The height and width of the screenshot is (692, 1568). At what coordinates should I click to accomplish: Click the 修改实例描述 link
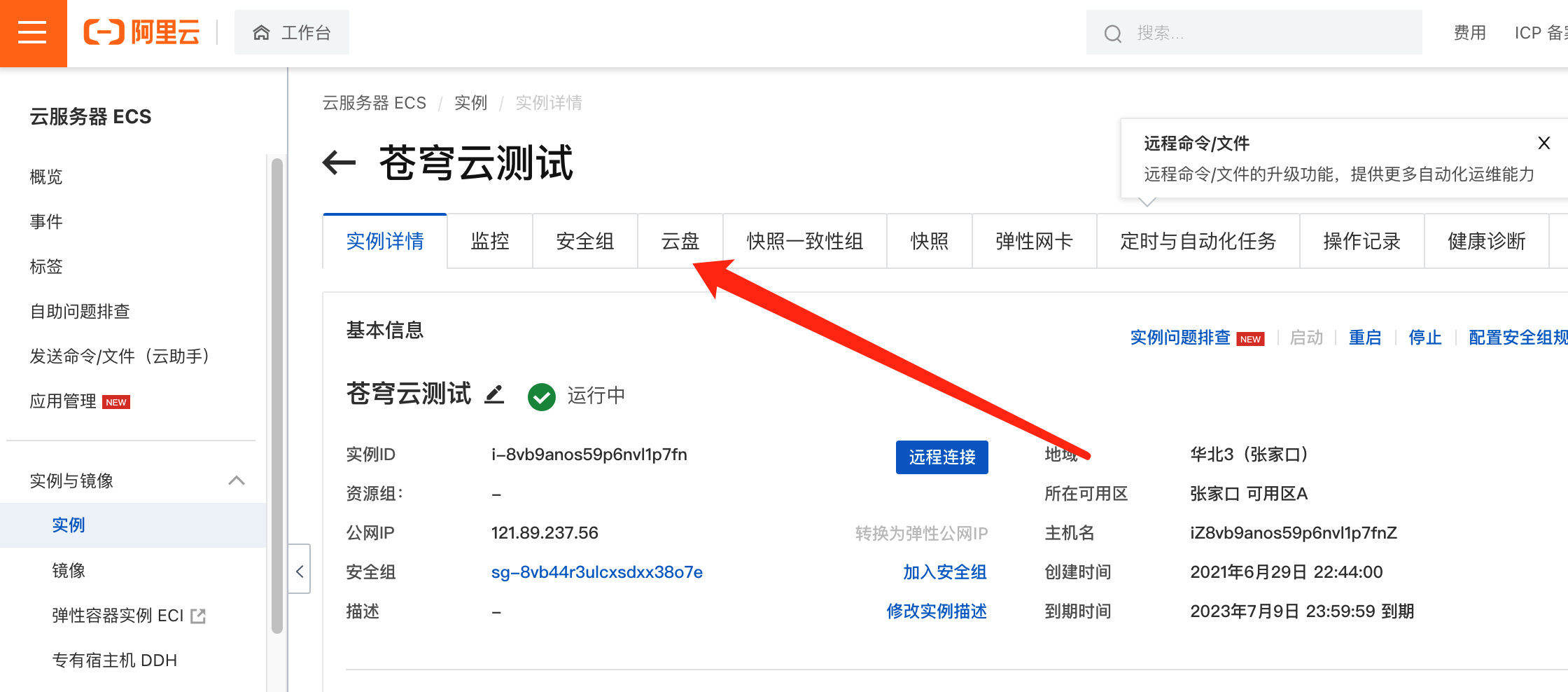pos(937,611)
